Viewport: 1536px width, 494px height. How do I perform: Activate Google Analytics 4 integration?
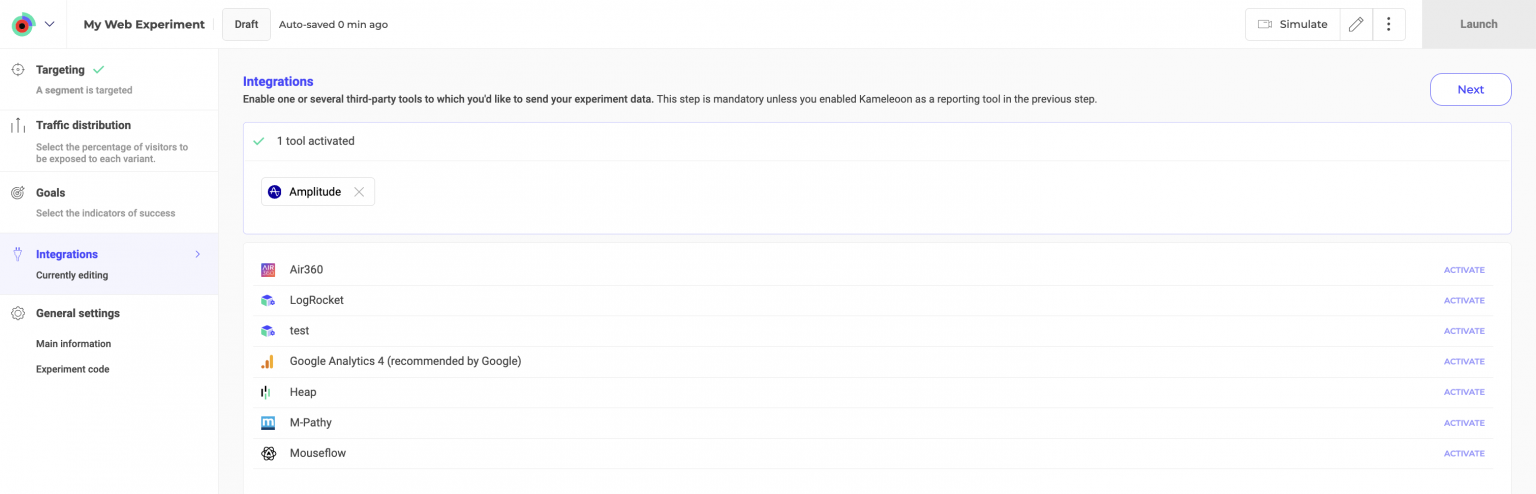click(1463, 362)
